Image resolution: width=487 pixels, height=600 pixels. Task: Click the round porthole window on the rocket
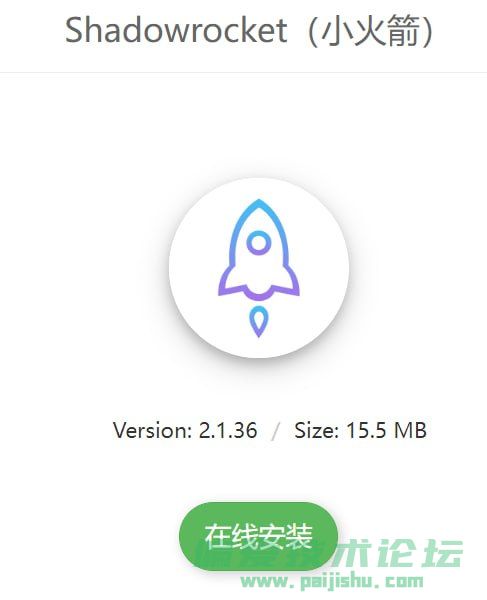point(259,243)
